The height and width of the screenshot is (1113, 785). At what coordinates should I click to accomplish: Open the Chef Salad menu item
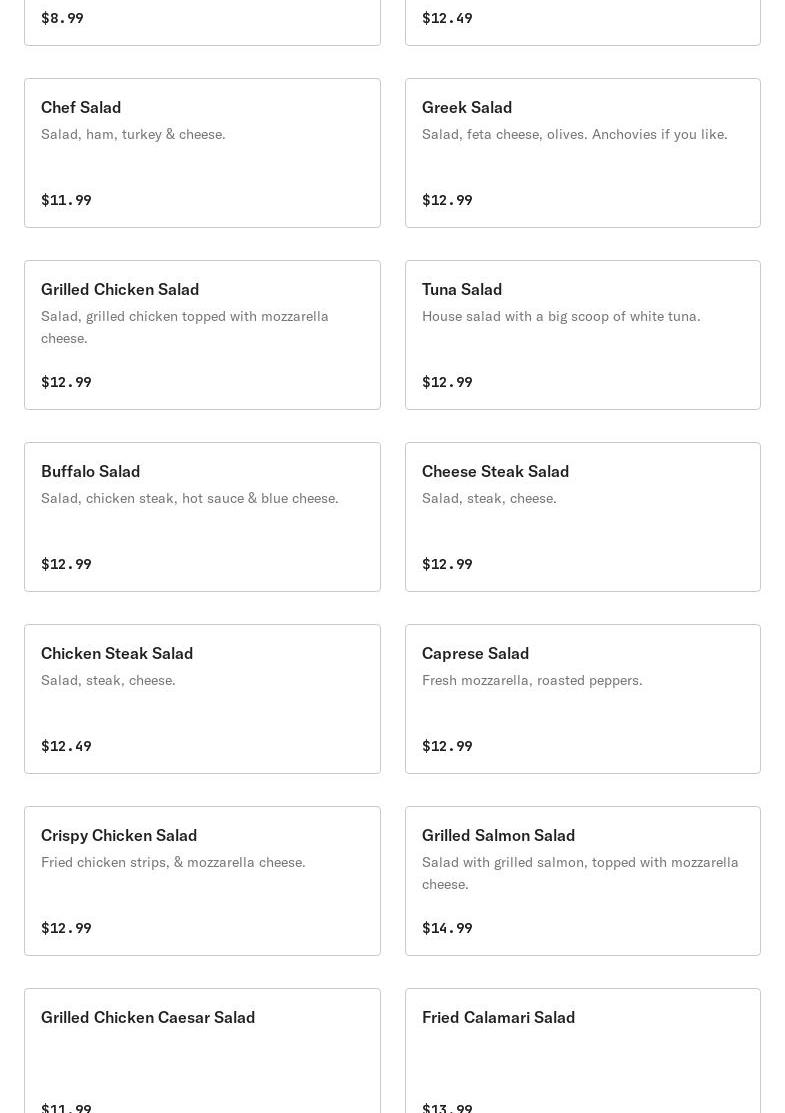[x=202, y=153]
